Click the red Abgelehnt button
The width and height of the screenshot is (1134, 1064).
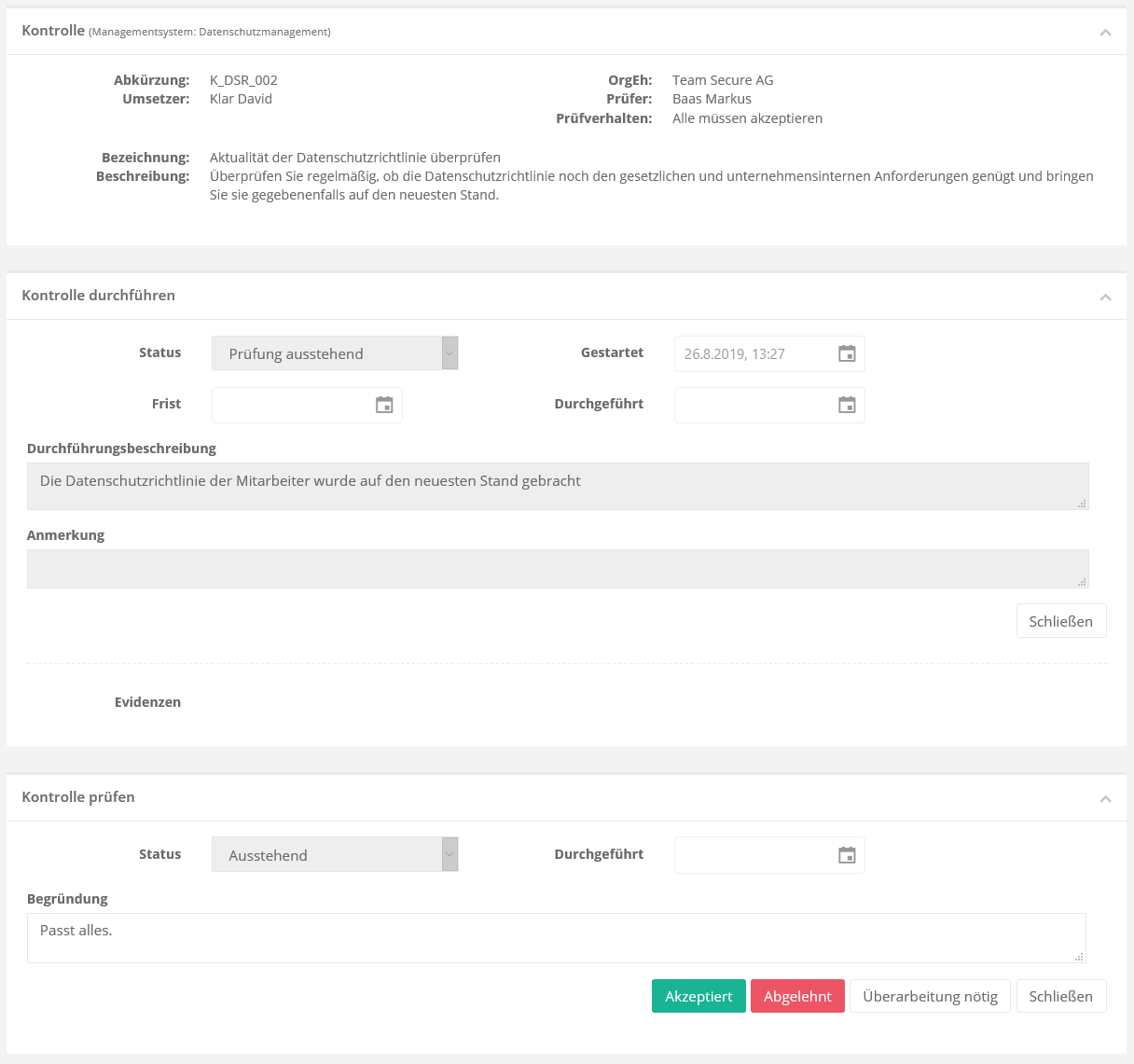797,996
